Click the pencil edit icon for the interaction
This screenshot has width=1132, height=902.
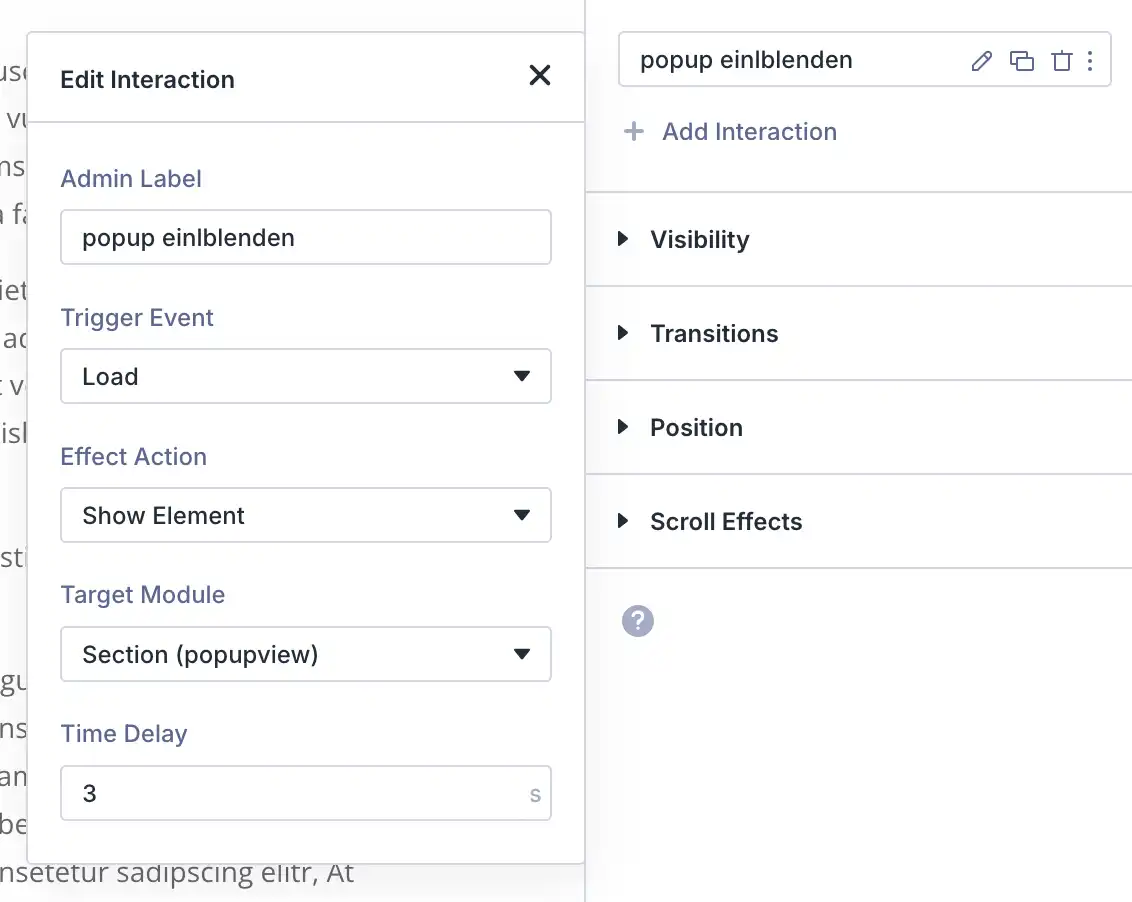click(x=982, y=61)
